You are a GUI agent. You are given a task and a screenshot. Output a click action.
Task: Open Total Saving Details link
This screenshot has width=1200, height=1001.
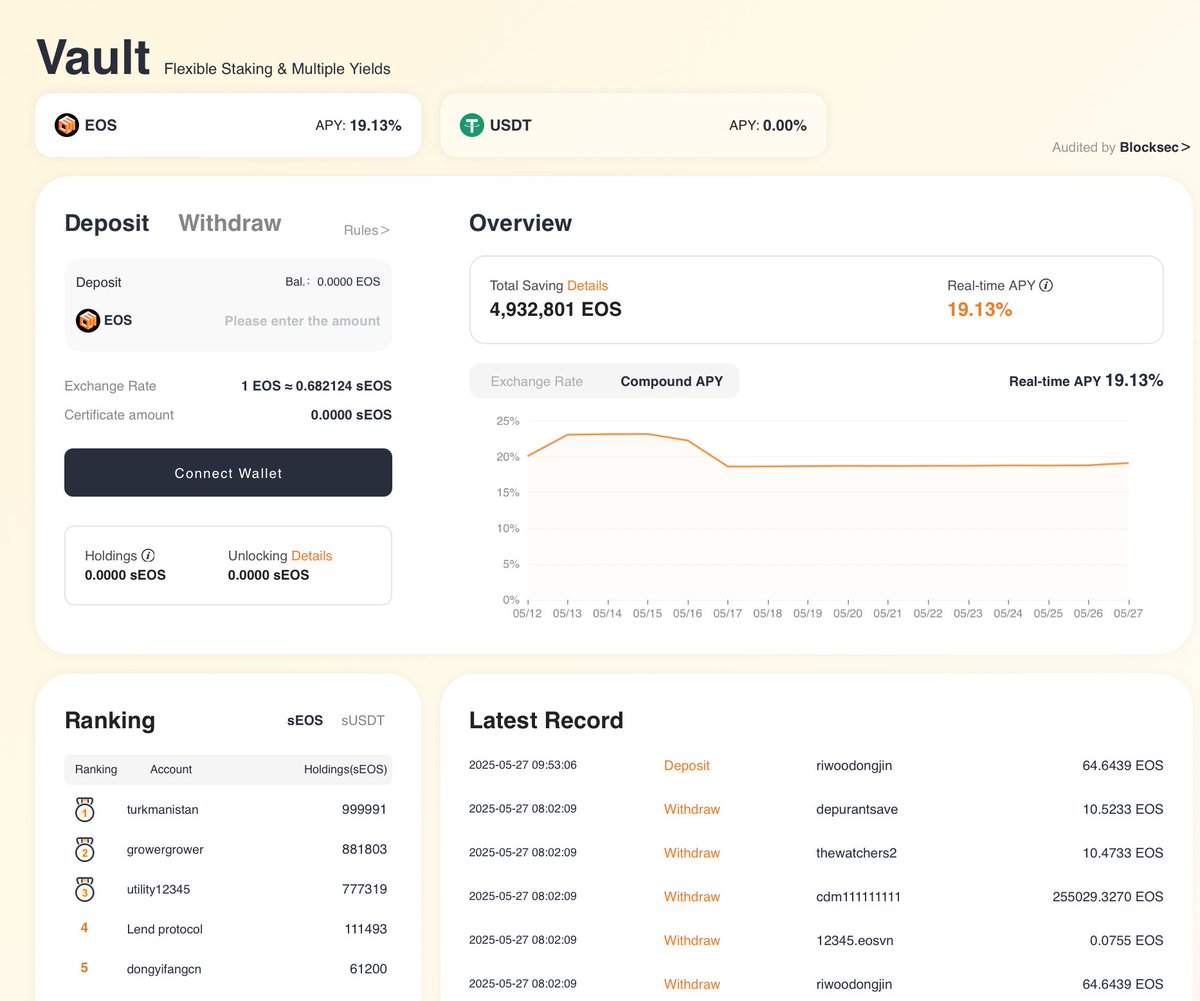[587, 286]
